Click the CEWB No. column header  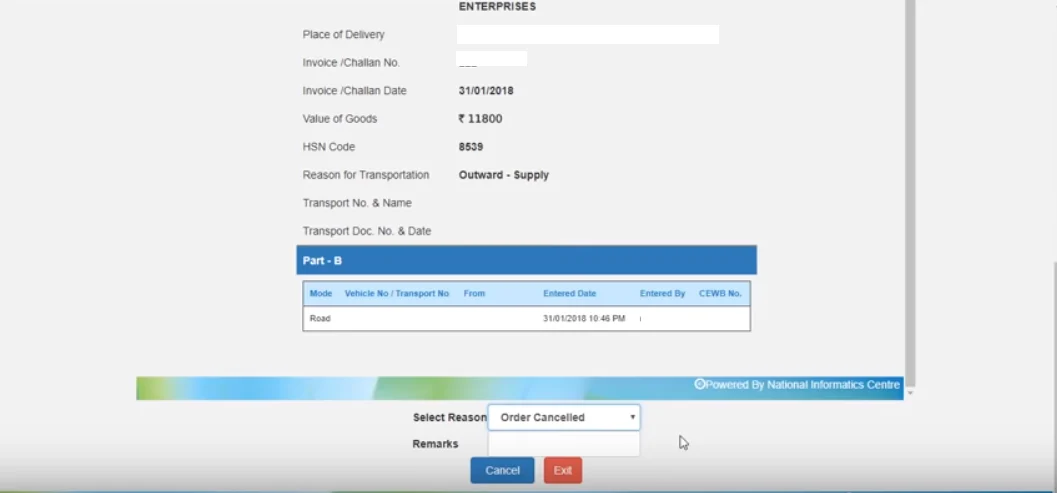(720, 293)
